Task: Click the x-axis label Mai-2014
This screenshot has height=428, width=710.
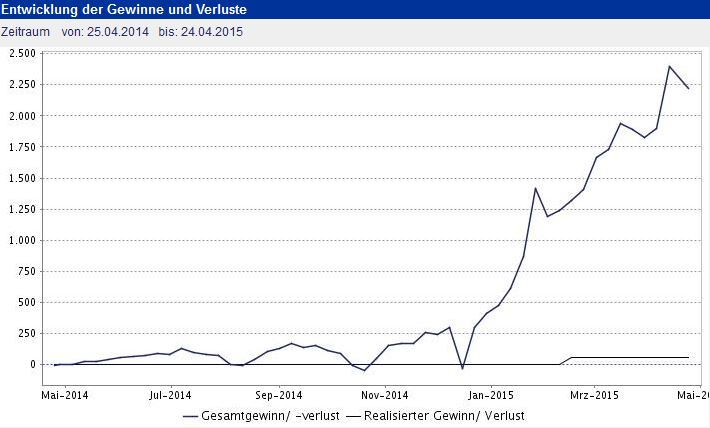Action: 65,395
